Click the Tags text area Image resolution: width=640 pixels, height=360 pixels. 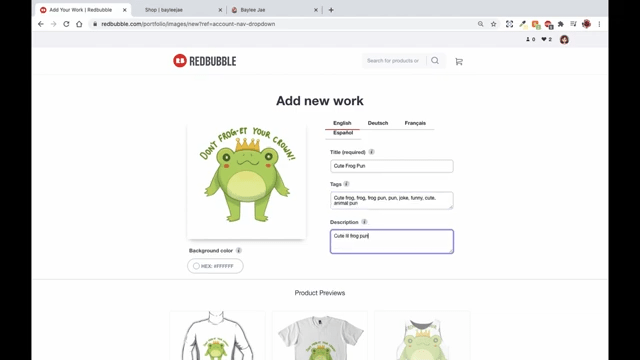point(391,200)
